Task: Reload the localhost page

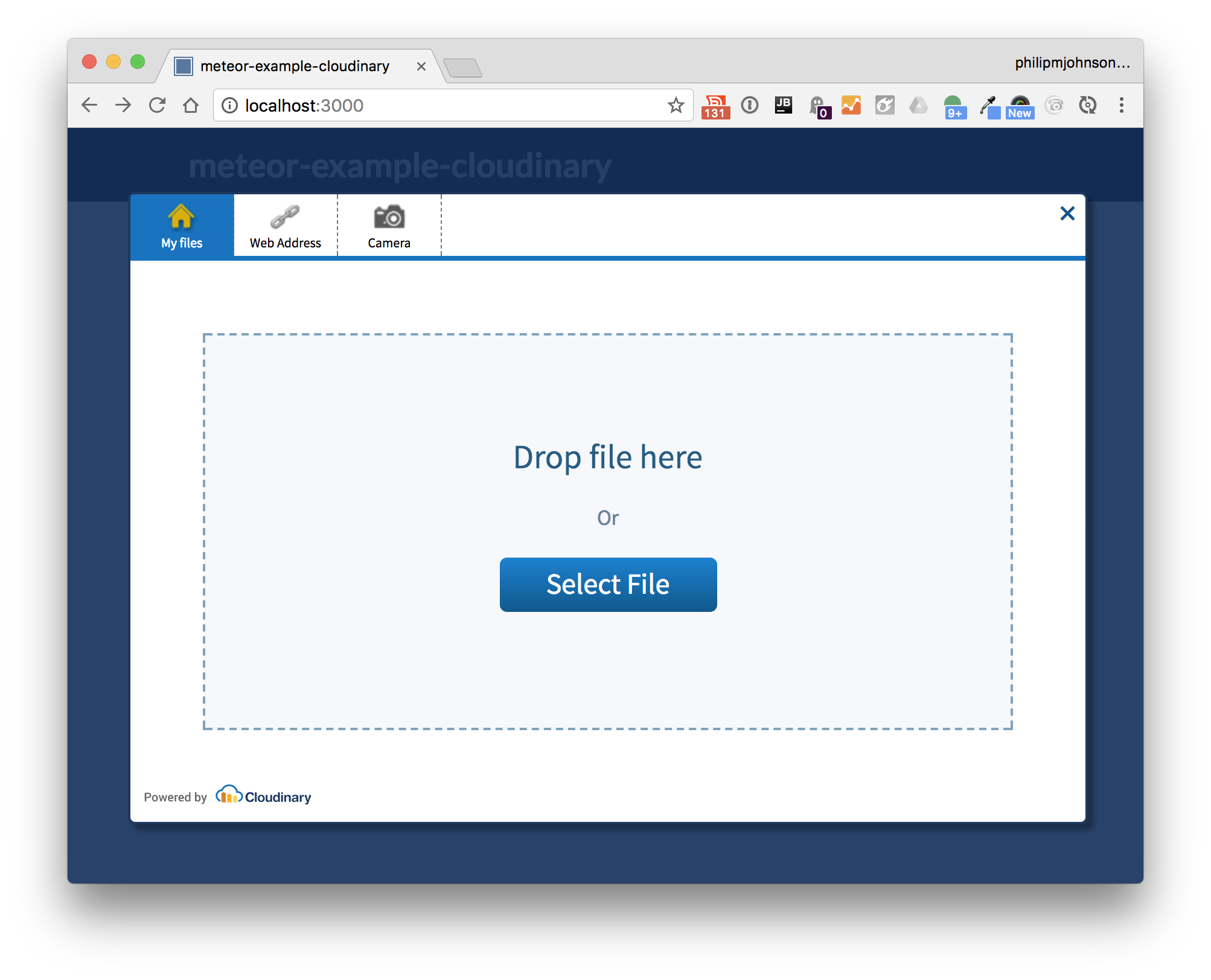Action: [157, 105]
